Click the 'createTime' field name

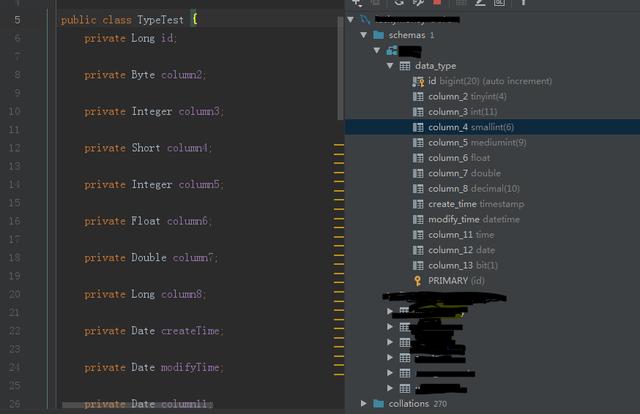[x=190, y=331]
